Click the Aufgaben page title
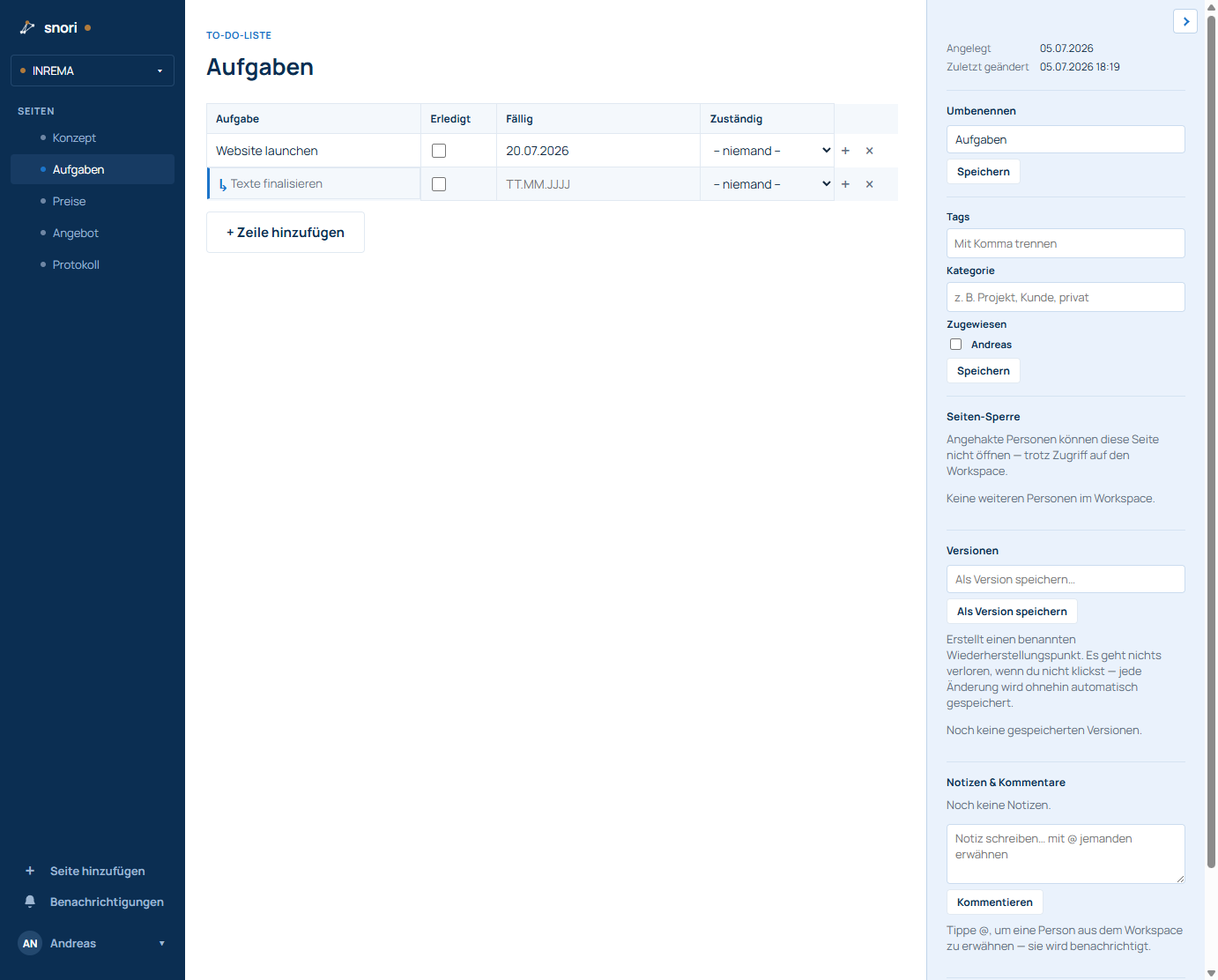 pos(260,67)
